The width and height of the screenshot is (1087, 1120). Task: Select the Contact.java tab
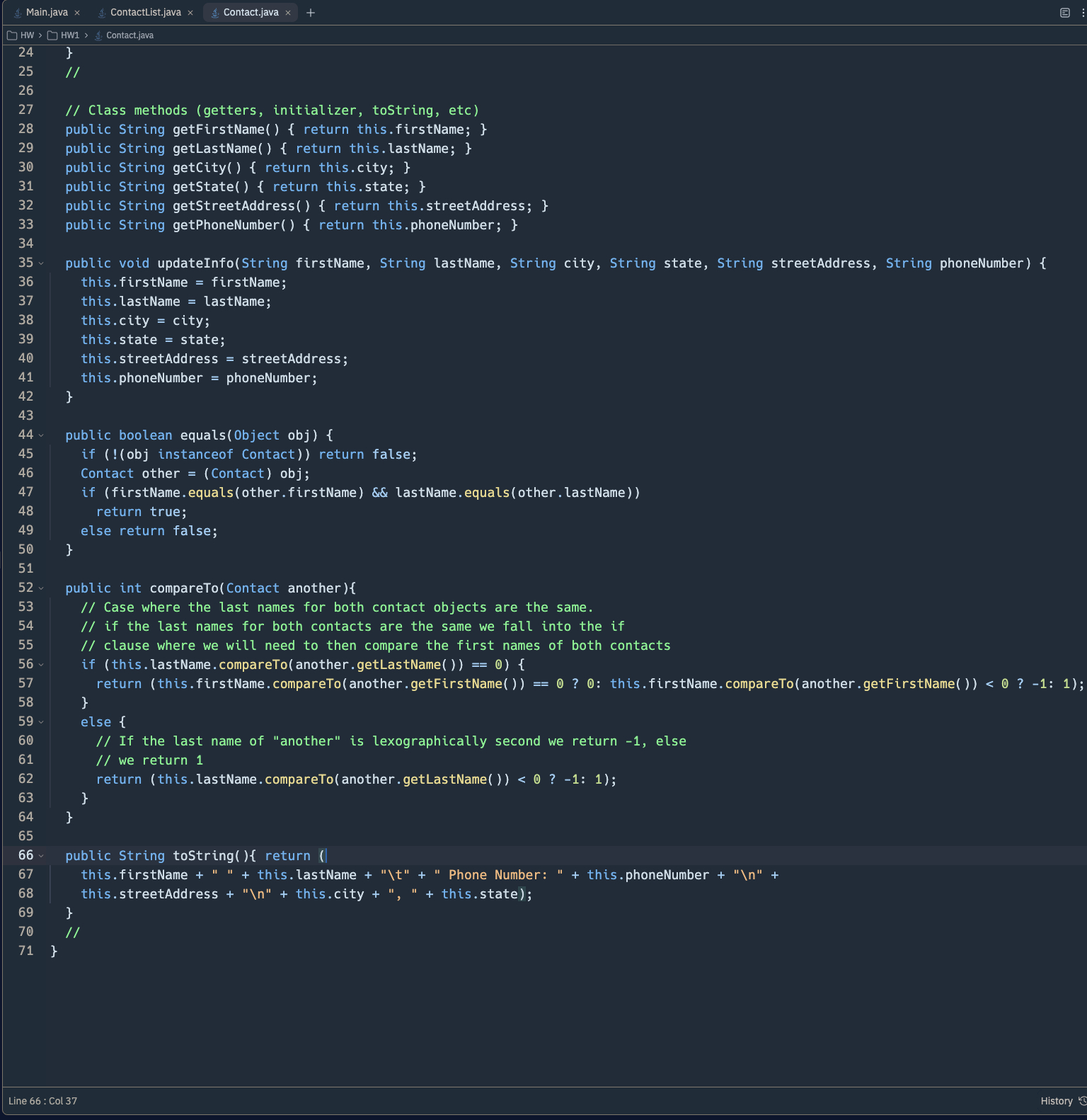point(251,12)
